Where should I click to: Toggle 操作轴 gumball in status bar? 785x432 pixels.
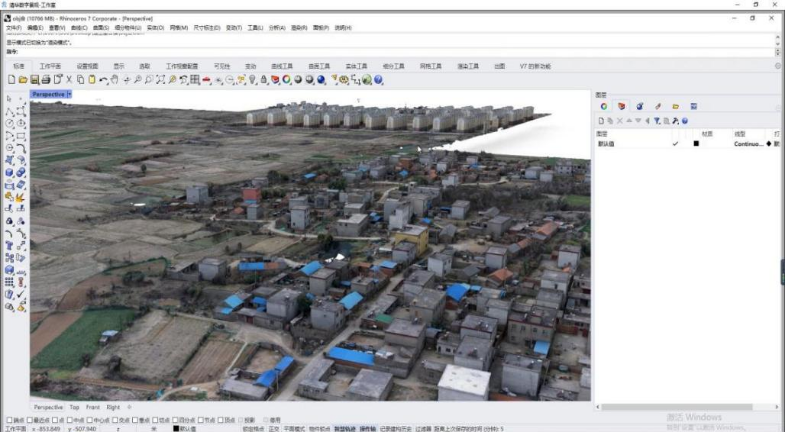(367, 429)
